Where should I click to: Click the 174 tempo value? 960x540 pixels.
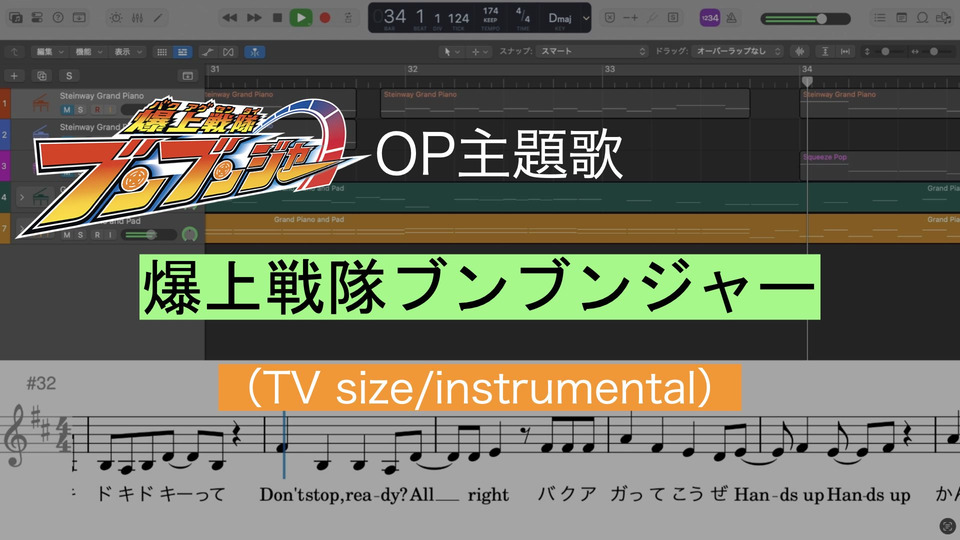click(x=490, y=11)
